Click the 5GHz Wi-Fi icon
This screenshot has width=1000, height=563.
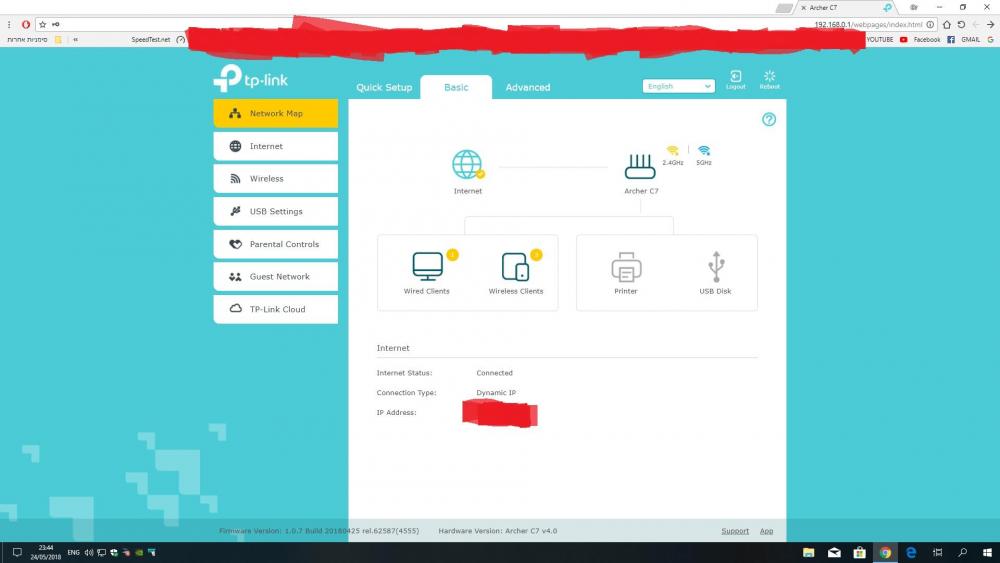coord(703,150)
